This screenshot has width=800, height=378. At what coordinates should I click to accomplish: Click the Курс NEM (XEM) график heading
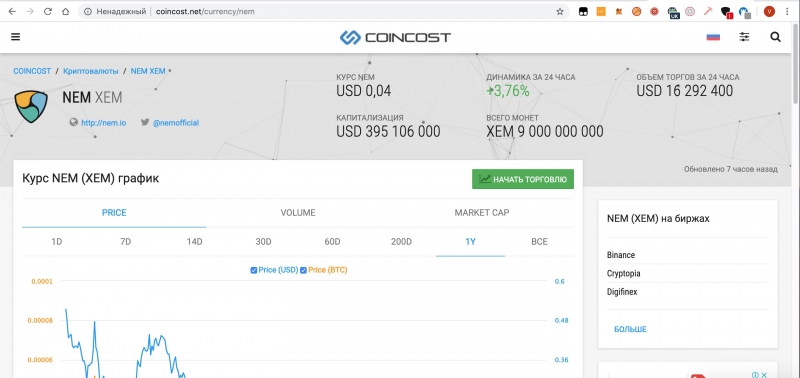91,179
